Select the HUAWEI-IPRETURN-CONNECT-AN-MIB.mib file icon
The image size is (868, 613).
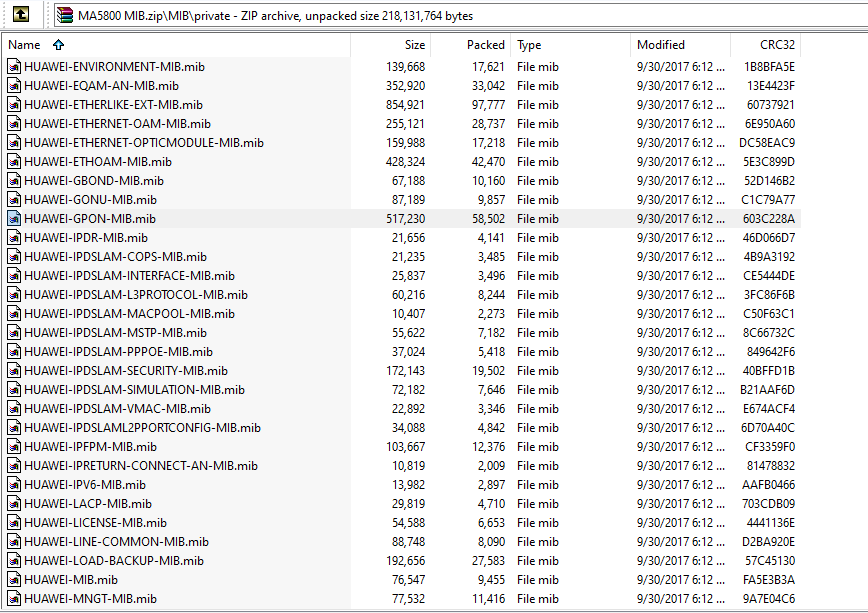coord(14,466)
